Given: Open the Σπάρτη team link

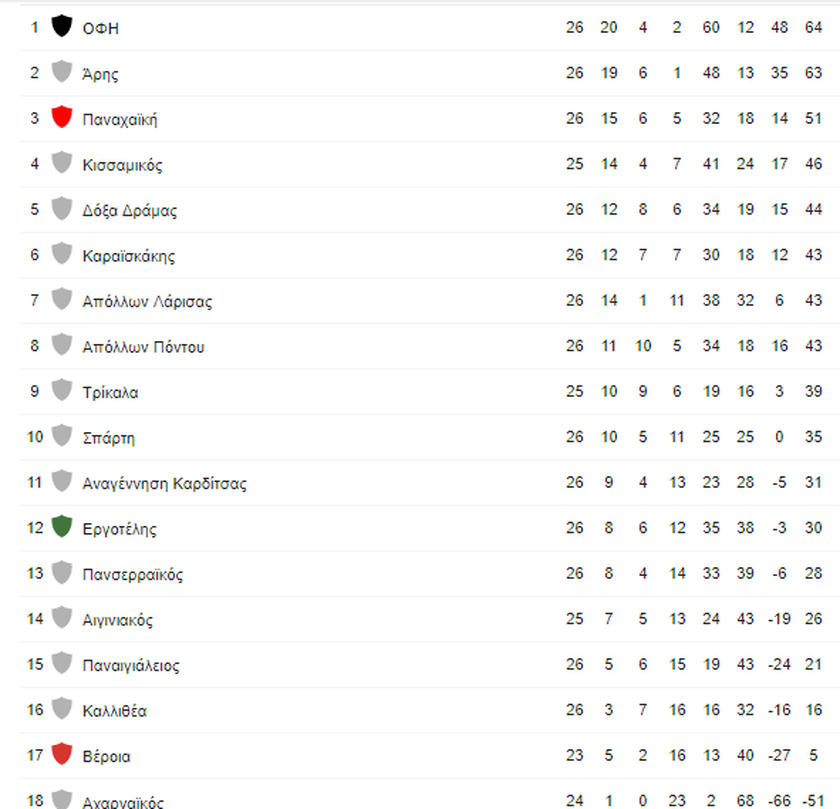Looking at the screenshot, I should click(109, 438).
